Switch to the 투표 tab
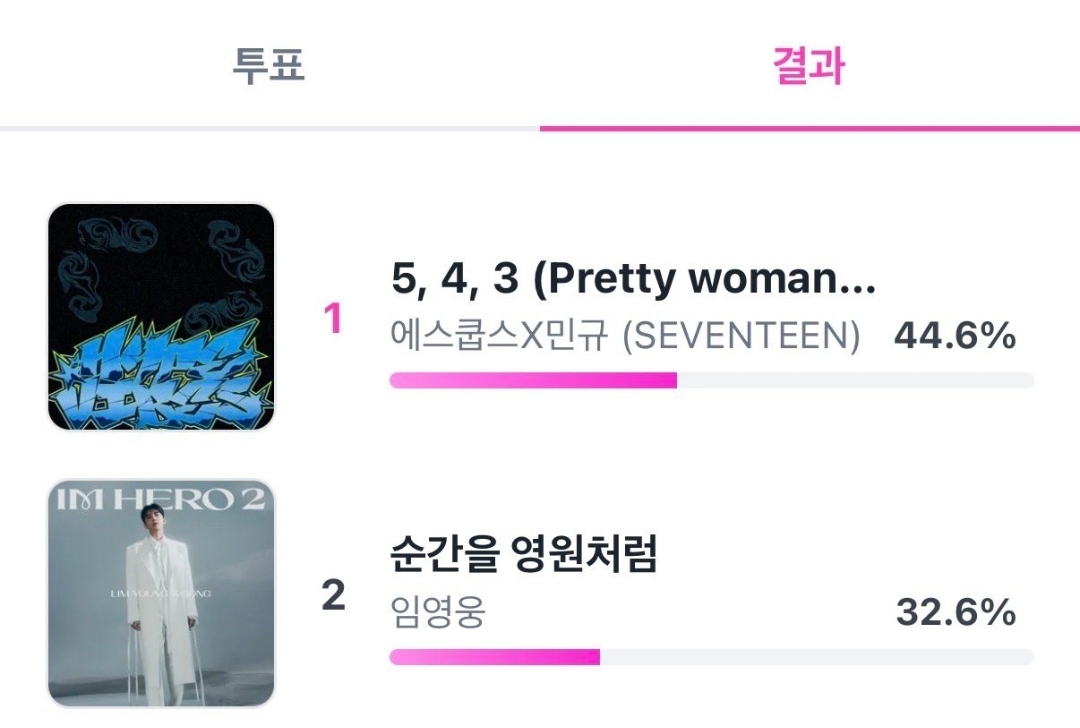The image size is (1080, 728). click(x=269, y=66)
